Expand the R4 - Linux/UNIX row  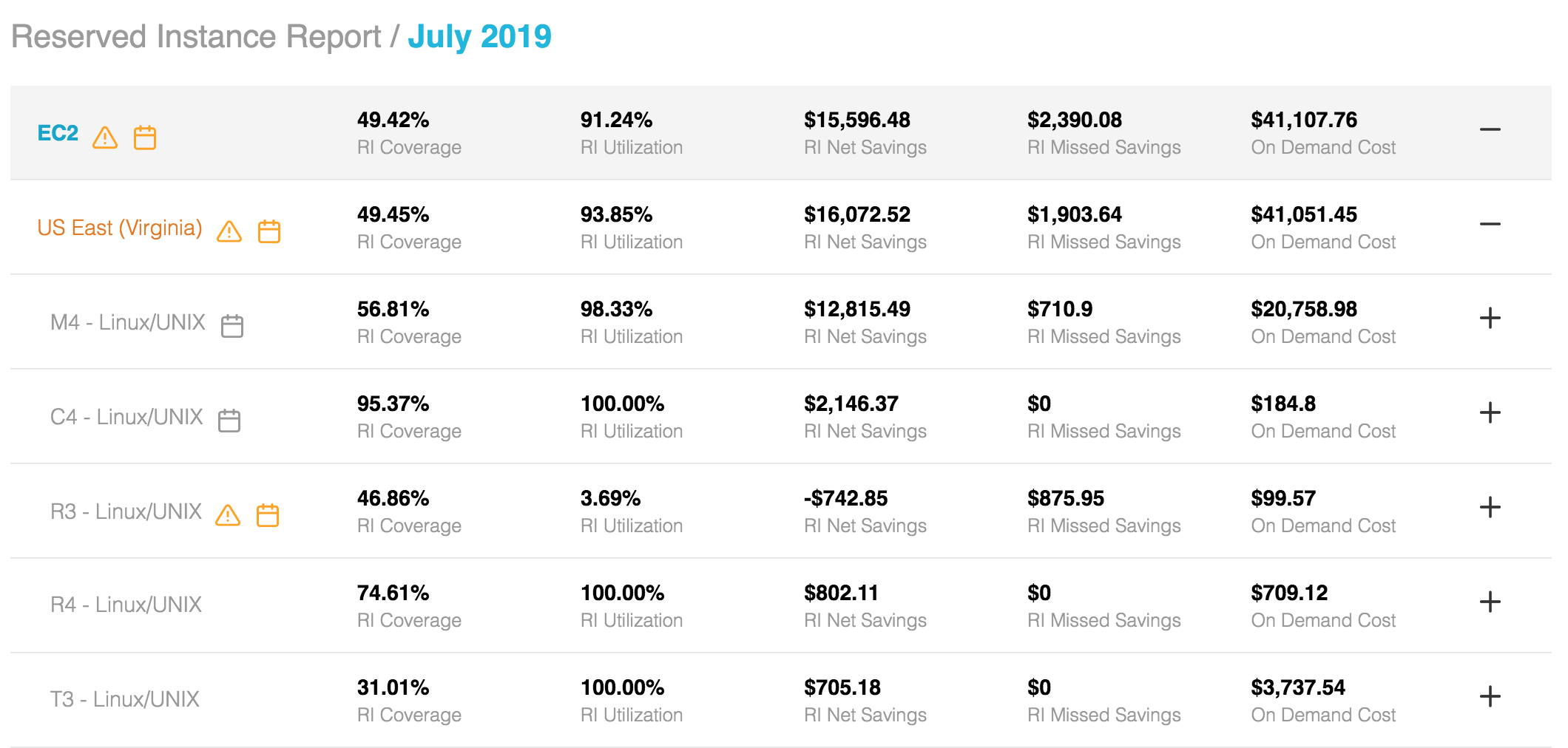coord(1490,602)
